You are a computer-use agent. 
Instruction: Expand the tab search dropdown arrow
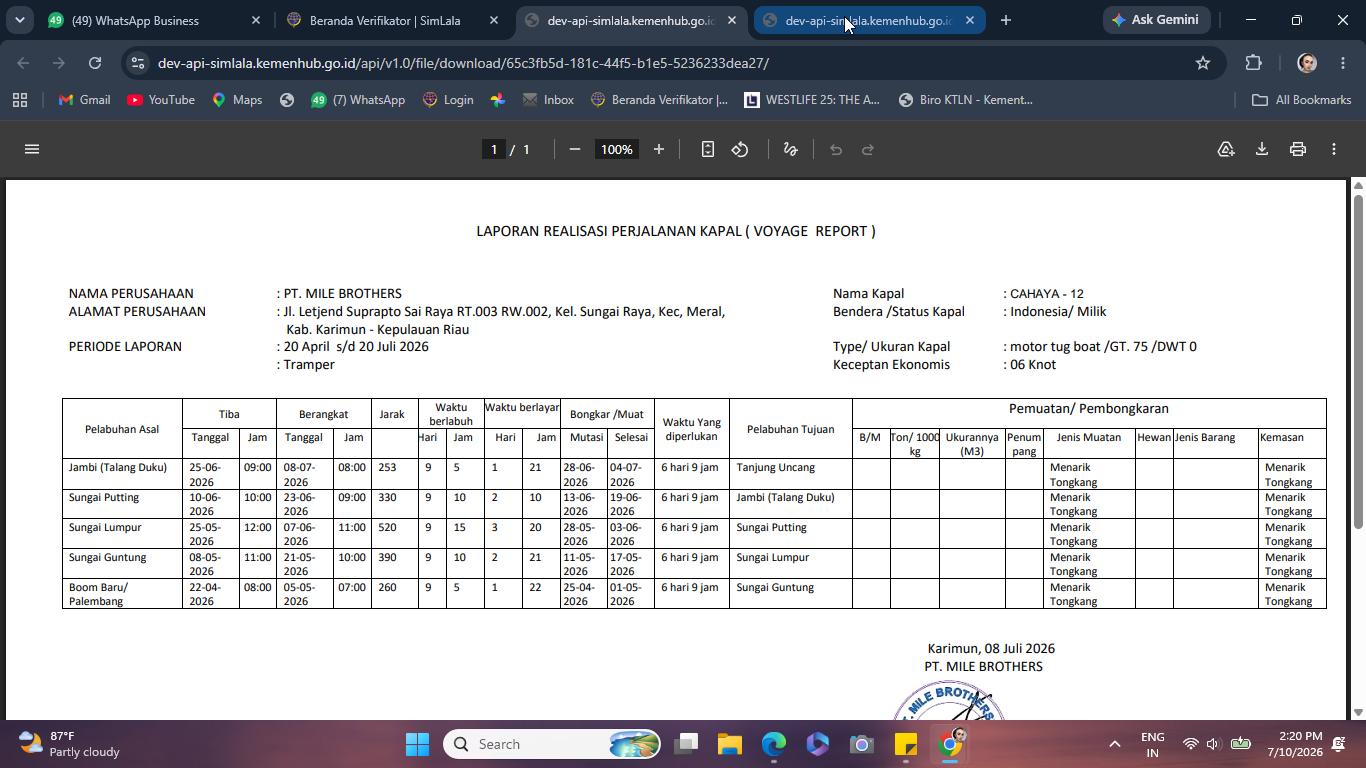[x=19, y=20]
